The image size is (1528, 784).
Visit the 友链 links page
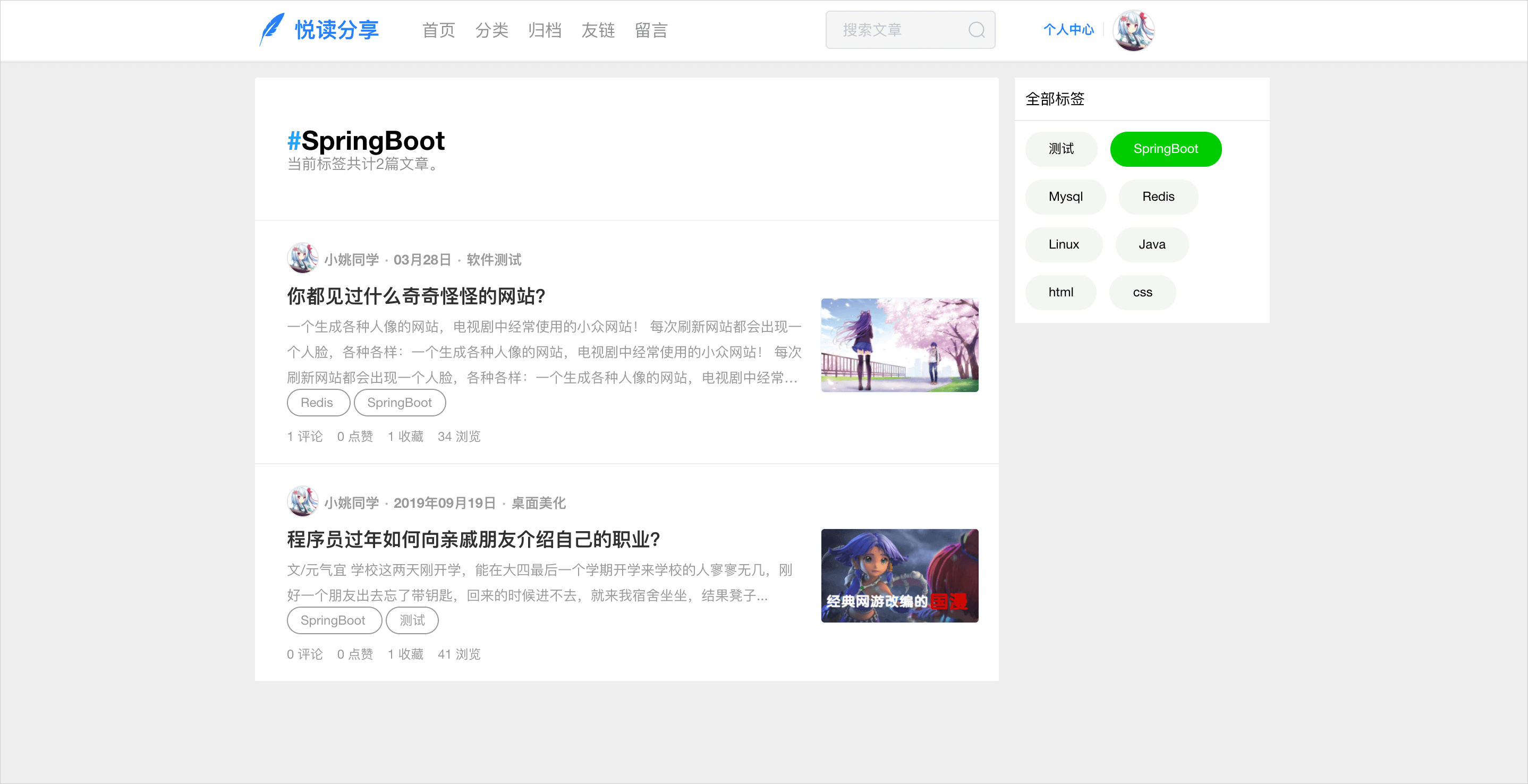(598, 30)
